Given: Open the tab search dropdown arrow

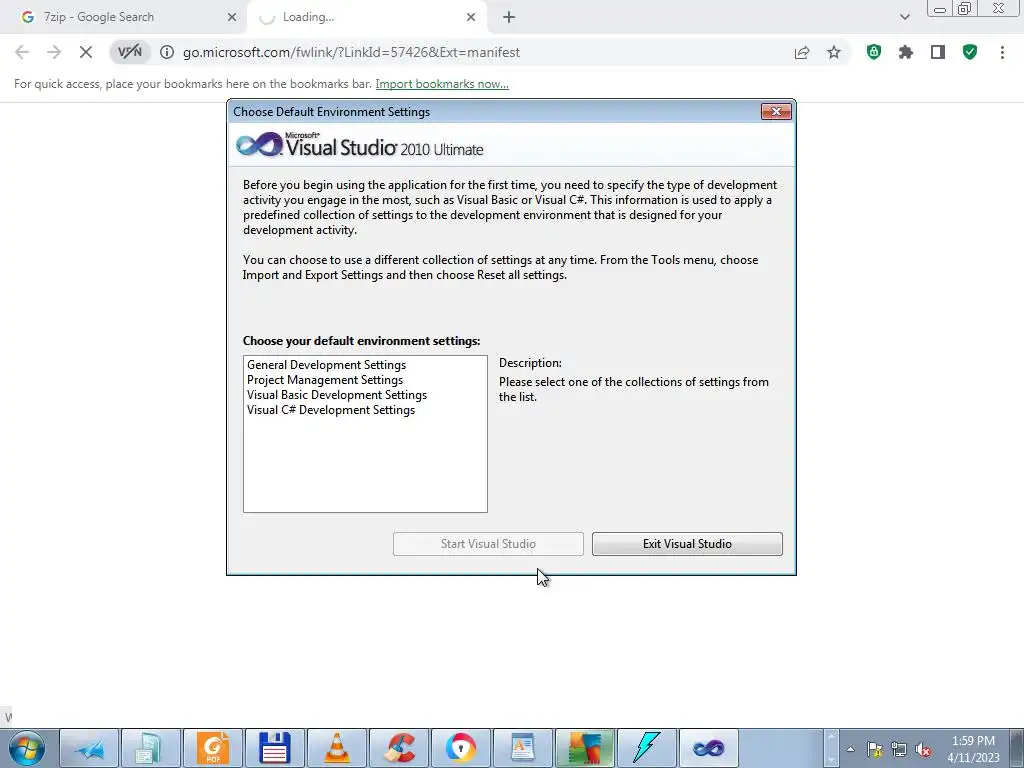Looking at the screenshot, I should (904, 17).
